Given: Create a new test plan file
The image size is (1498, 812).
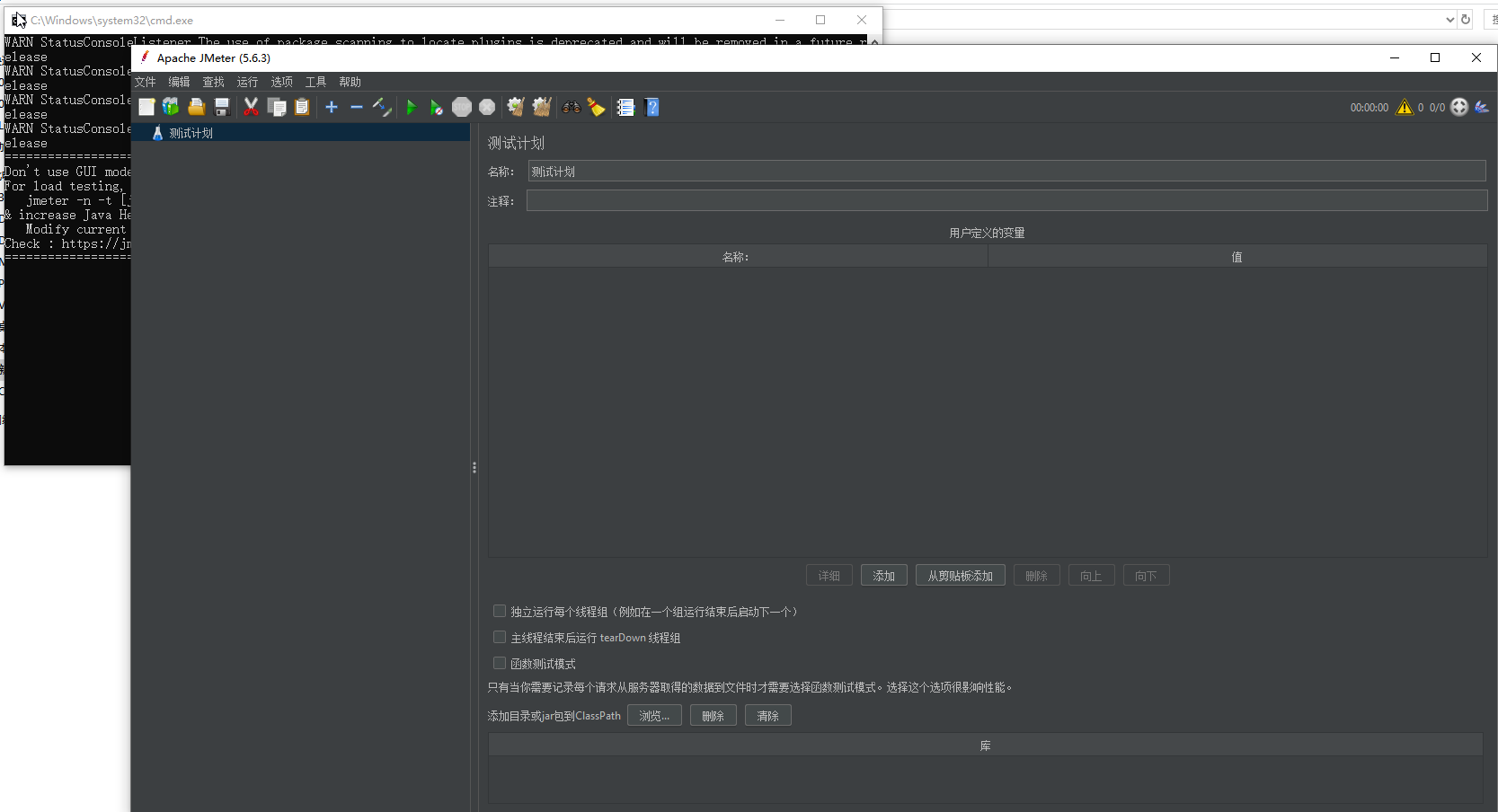Looking at the screenshot, I should coord(146,107).
